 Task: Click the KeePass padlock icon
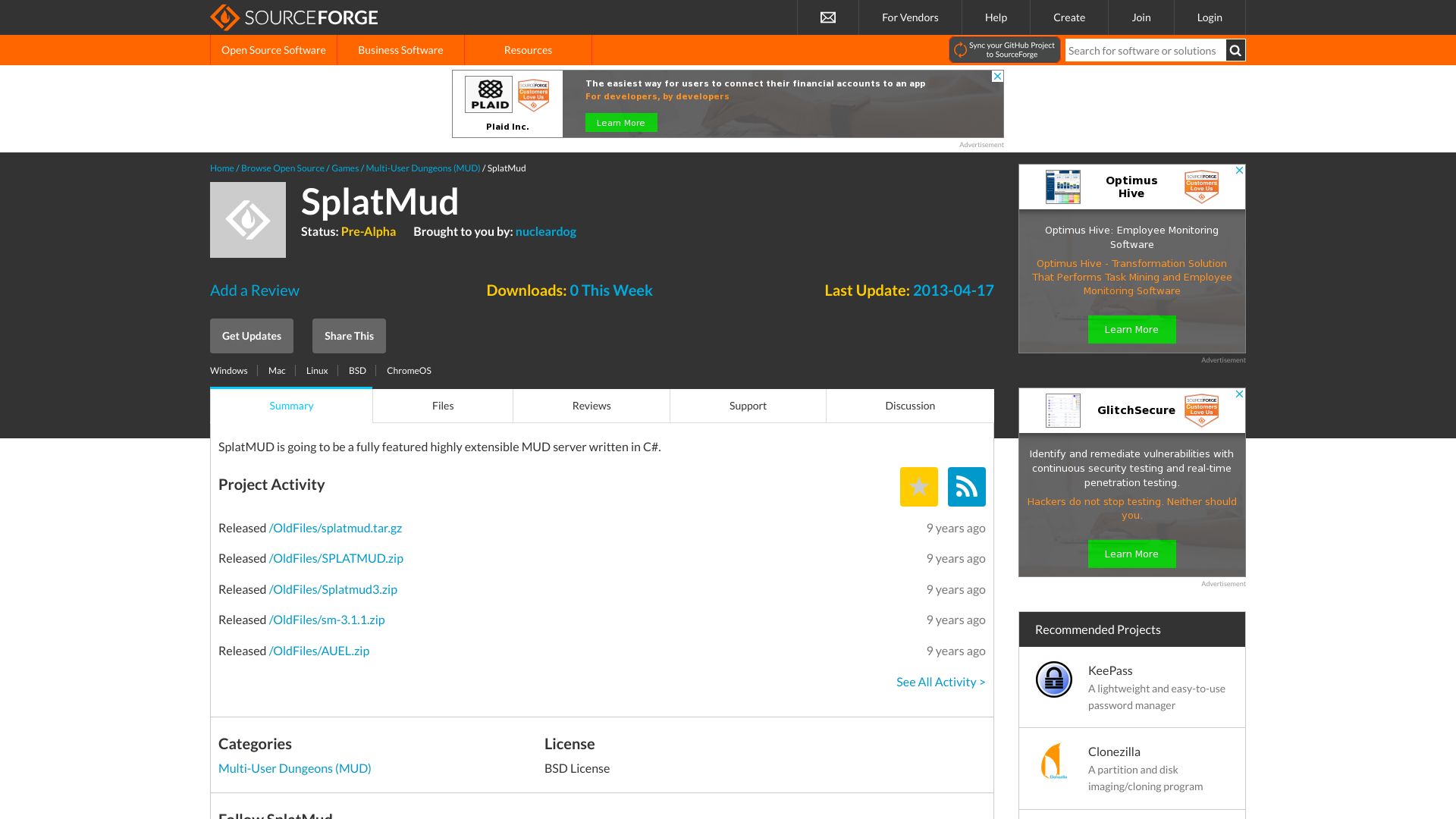(x=1054, y=679)
